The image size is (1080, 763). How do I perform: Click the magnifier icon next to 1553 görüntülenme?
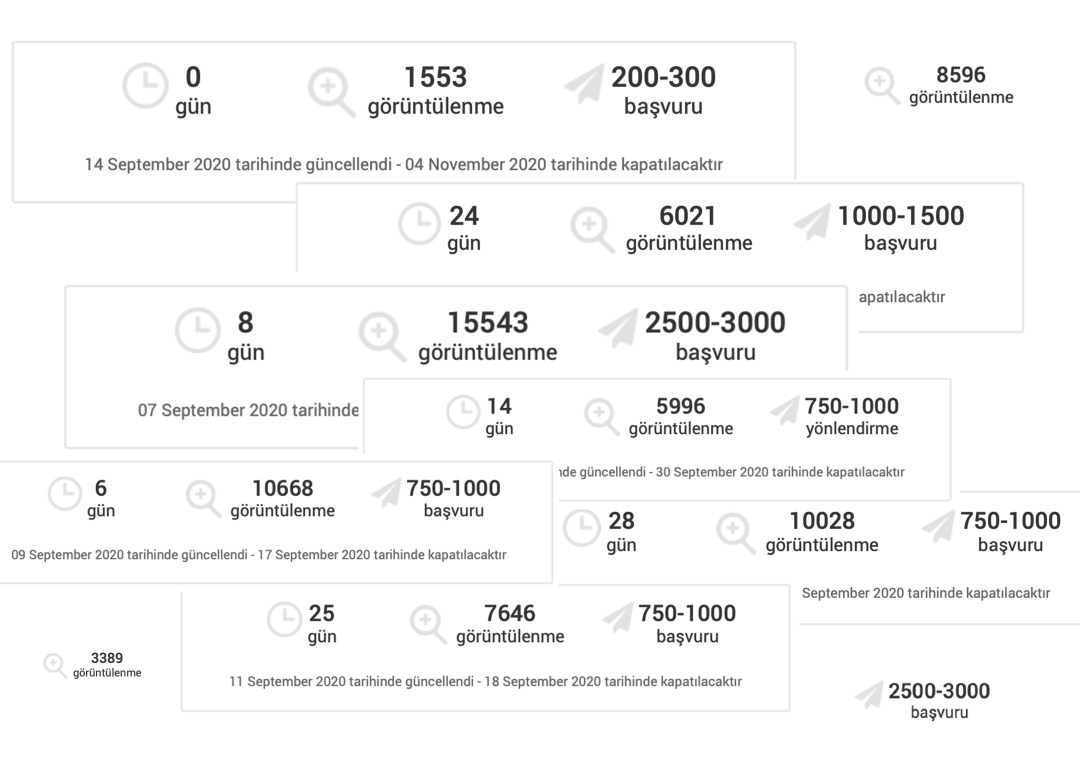tap(330, 91)
